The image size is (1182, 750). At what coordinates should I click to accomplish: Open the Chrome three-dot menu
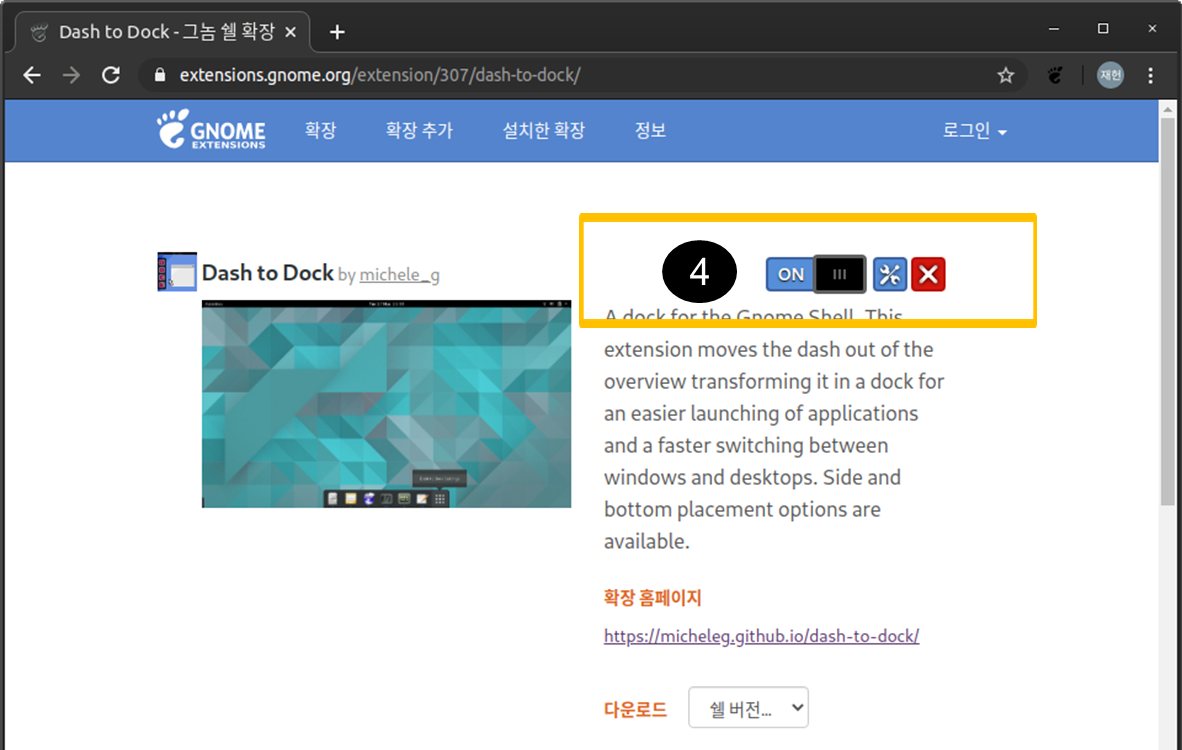(1150, 75)
